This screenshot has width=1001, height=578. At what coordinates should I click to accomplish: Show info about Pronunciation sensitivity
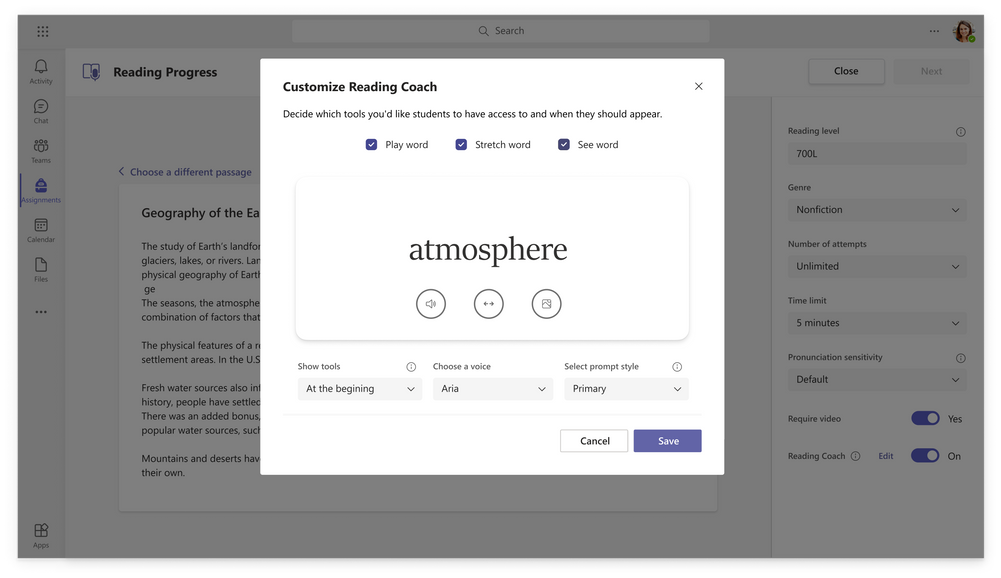pos(961,358)
